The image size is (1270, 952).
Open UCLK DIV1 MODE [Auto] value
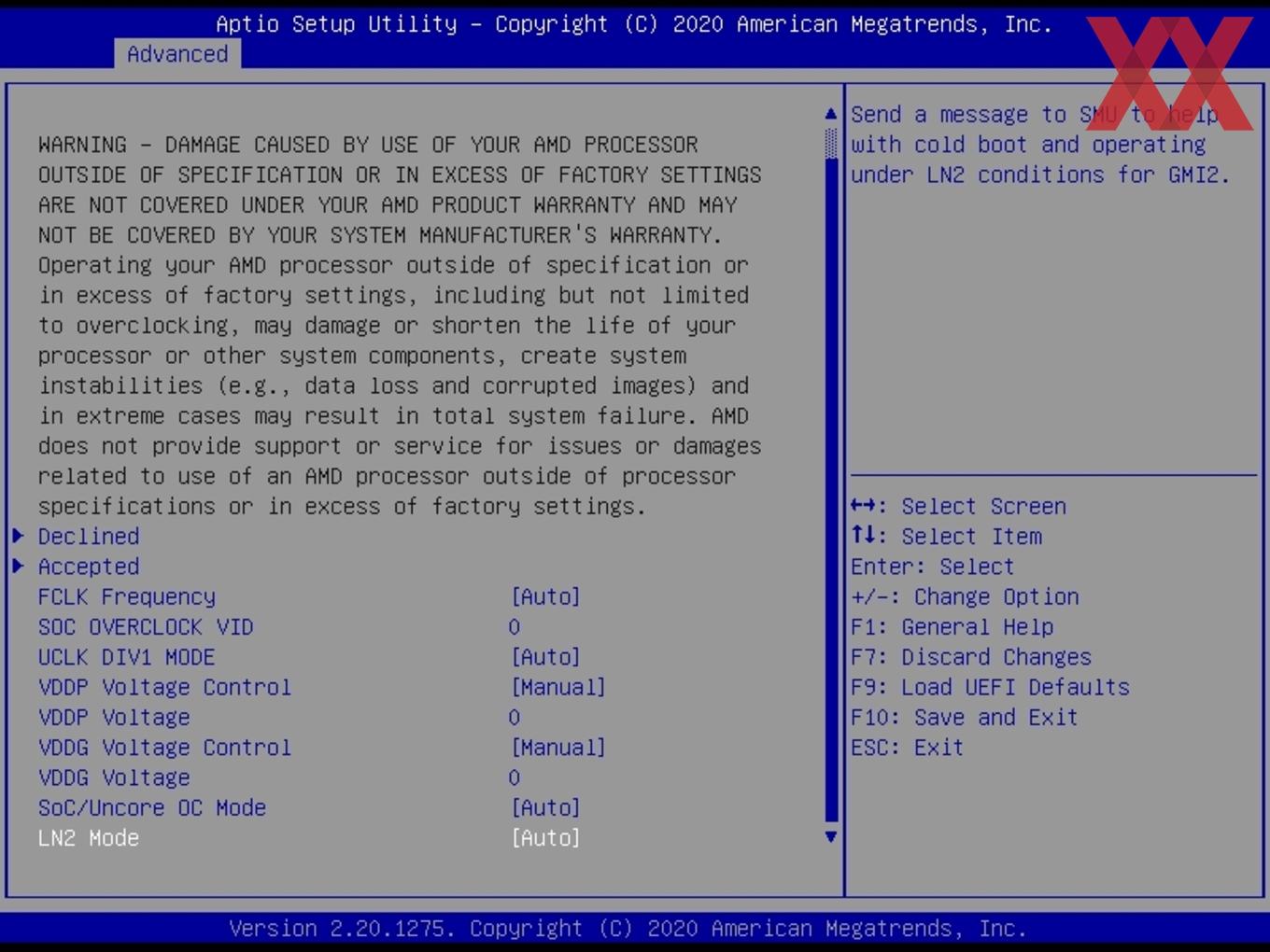pyautogui.click(x=546, y=657)
